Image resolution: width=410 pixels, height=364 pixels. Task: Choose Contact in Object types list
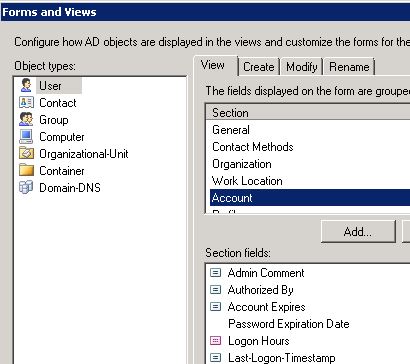58,103
